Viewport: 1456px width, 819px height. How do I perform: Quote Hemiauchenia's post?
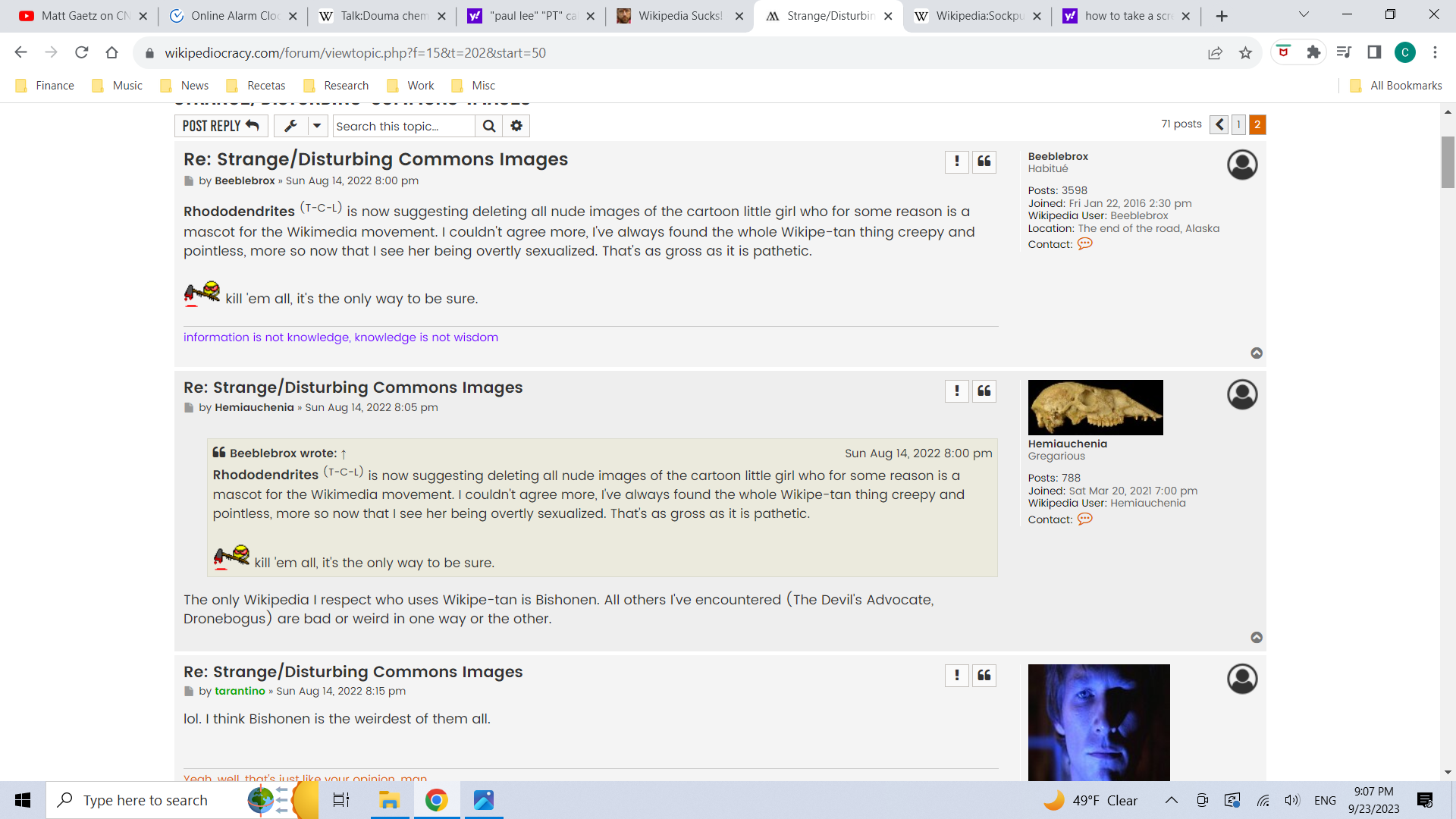point(984,391)
